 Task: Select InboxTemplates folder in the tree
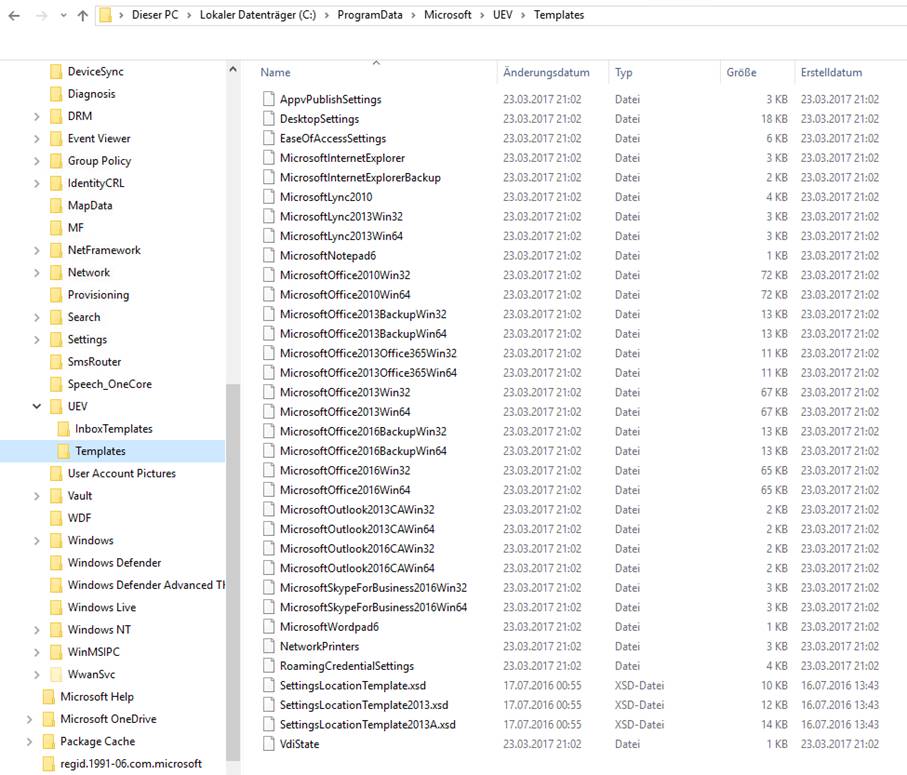click(x=113, y=429)
